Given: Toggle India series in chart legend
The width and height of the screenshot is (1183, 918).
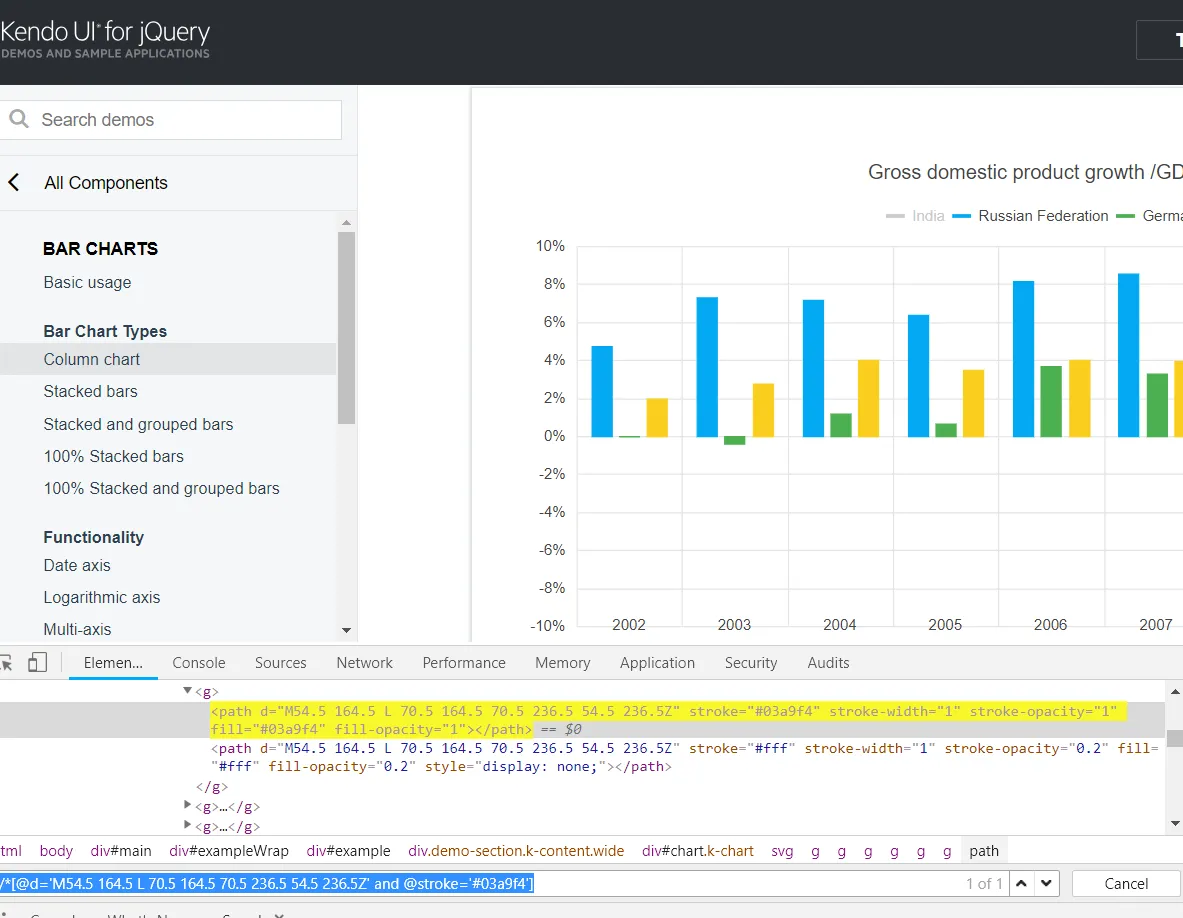Looking at the screenshot, I should (x=916, y=216).
